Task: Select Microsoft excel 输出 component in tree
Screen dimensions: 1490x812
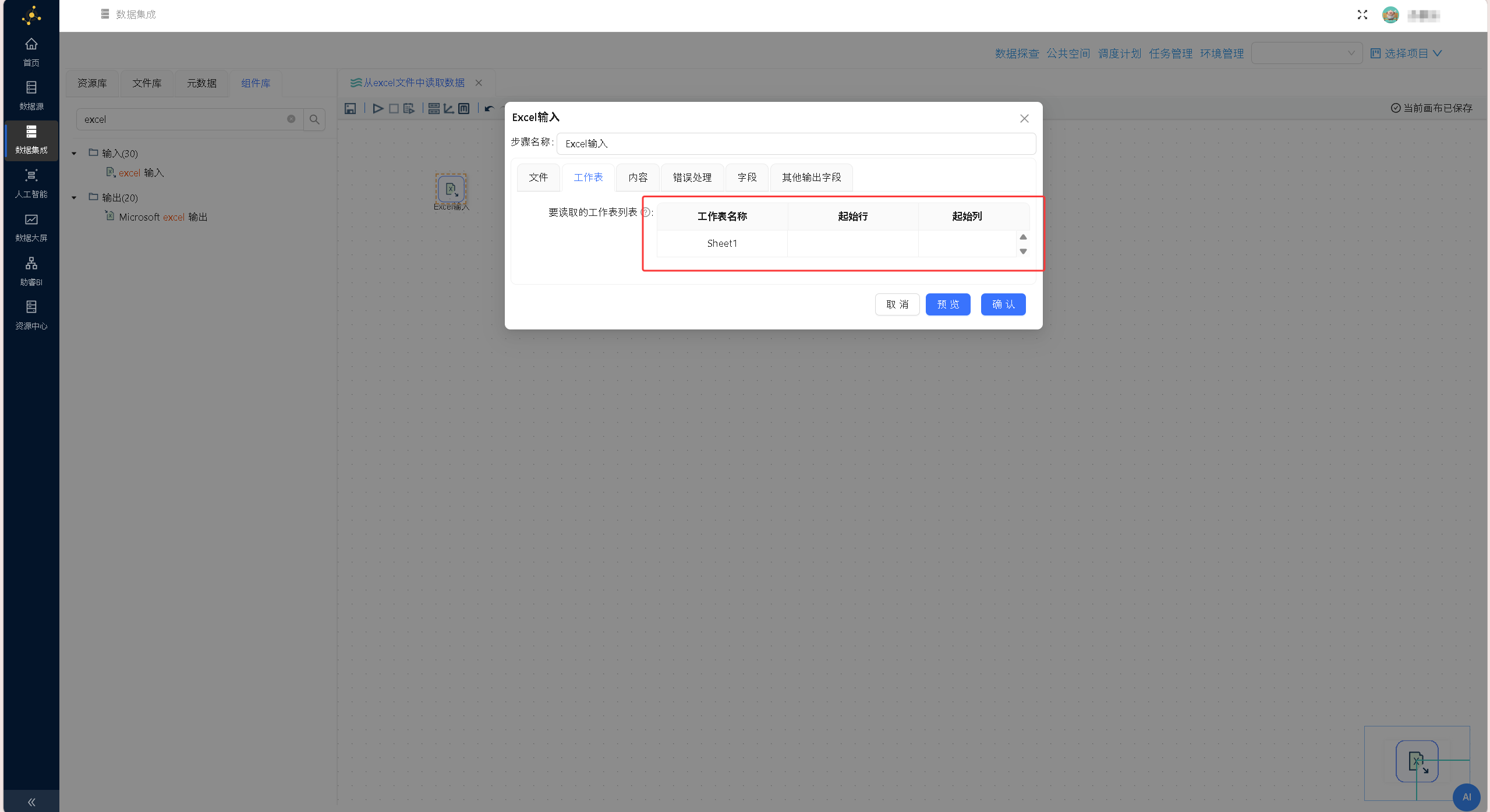Action: 156,217
